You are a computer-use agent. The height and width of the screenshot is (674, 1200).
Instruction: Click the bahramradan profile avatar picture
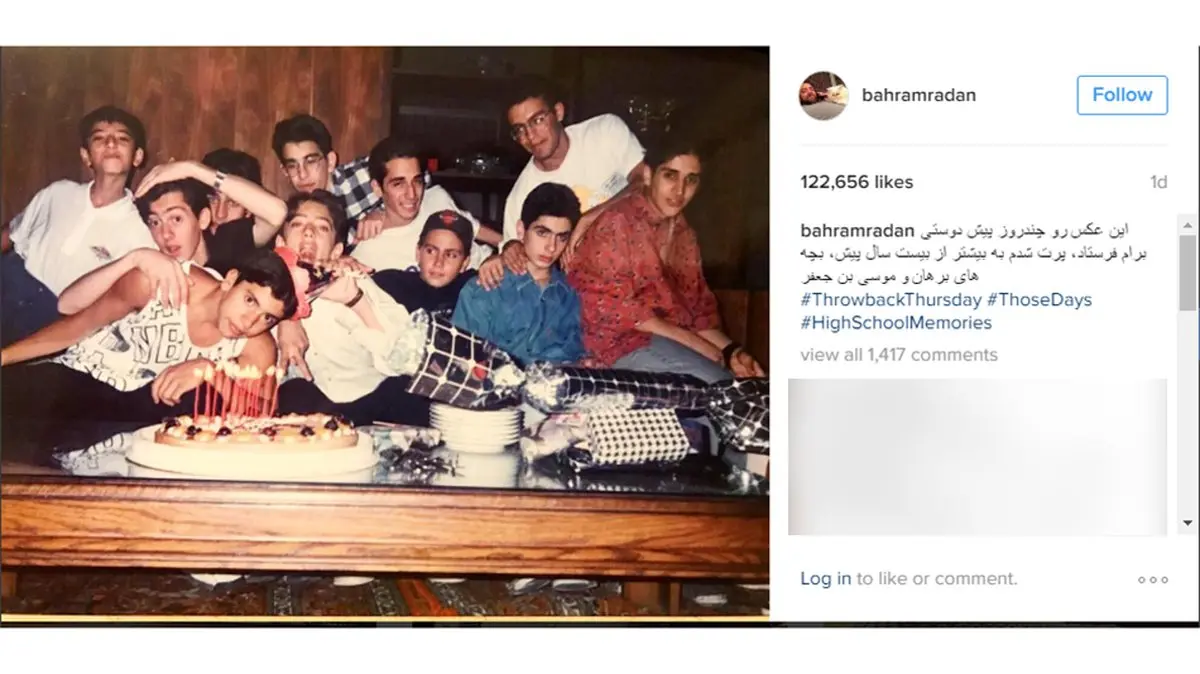click(x=824, y=95)
